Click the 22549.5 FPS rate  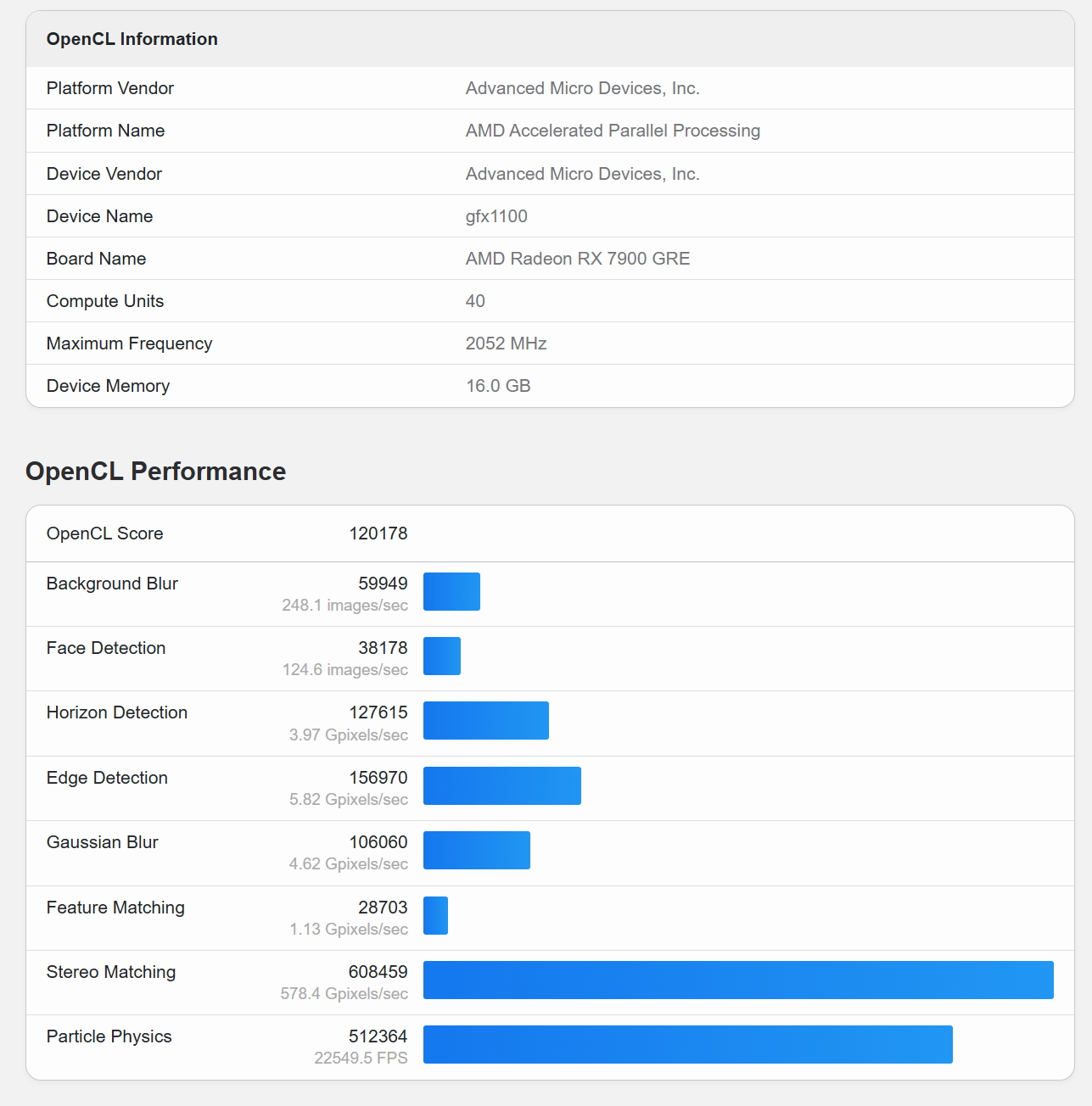tap(361, 1059)
